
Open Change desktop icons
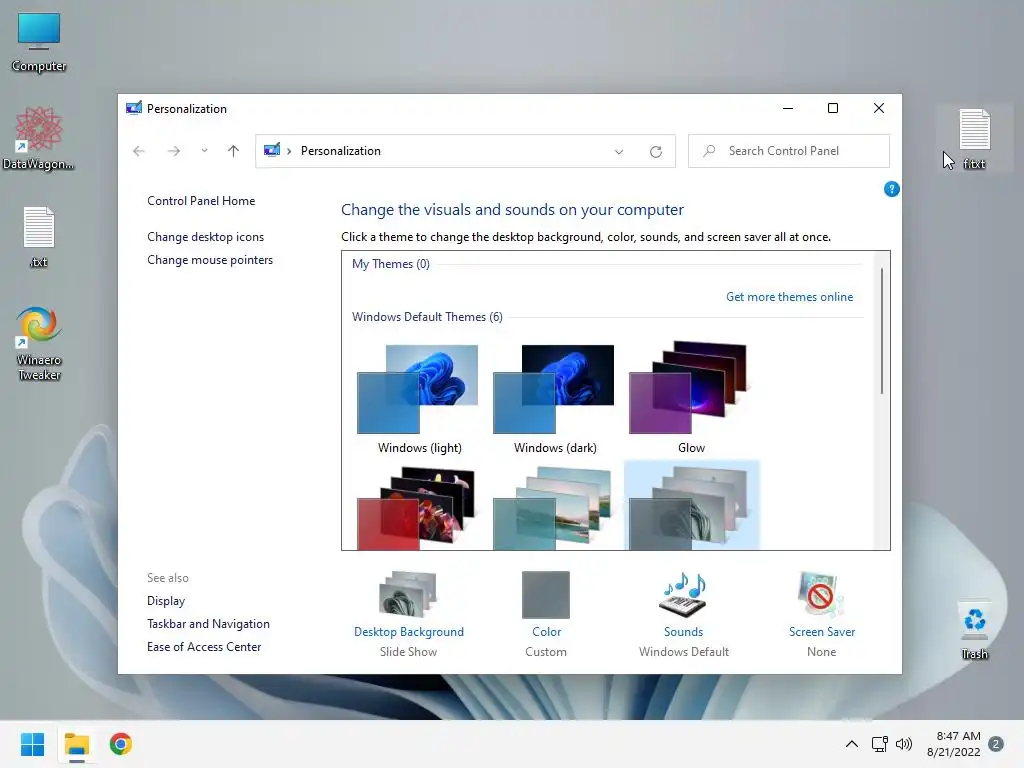pyautogui.click(x=206, y=237)
